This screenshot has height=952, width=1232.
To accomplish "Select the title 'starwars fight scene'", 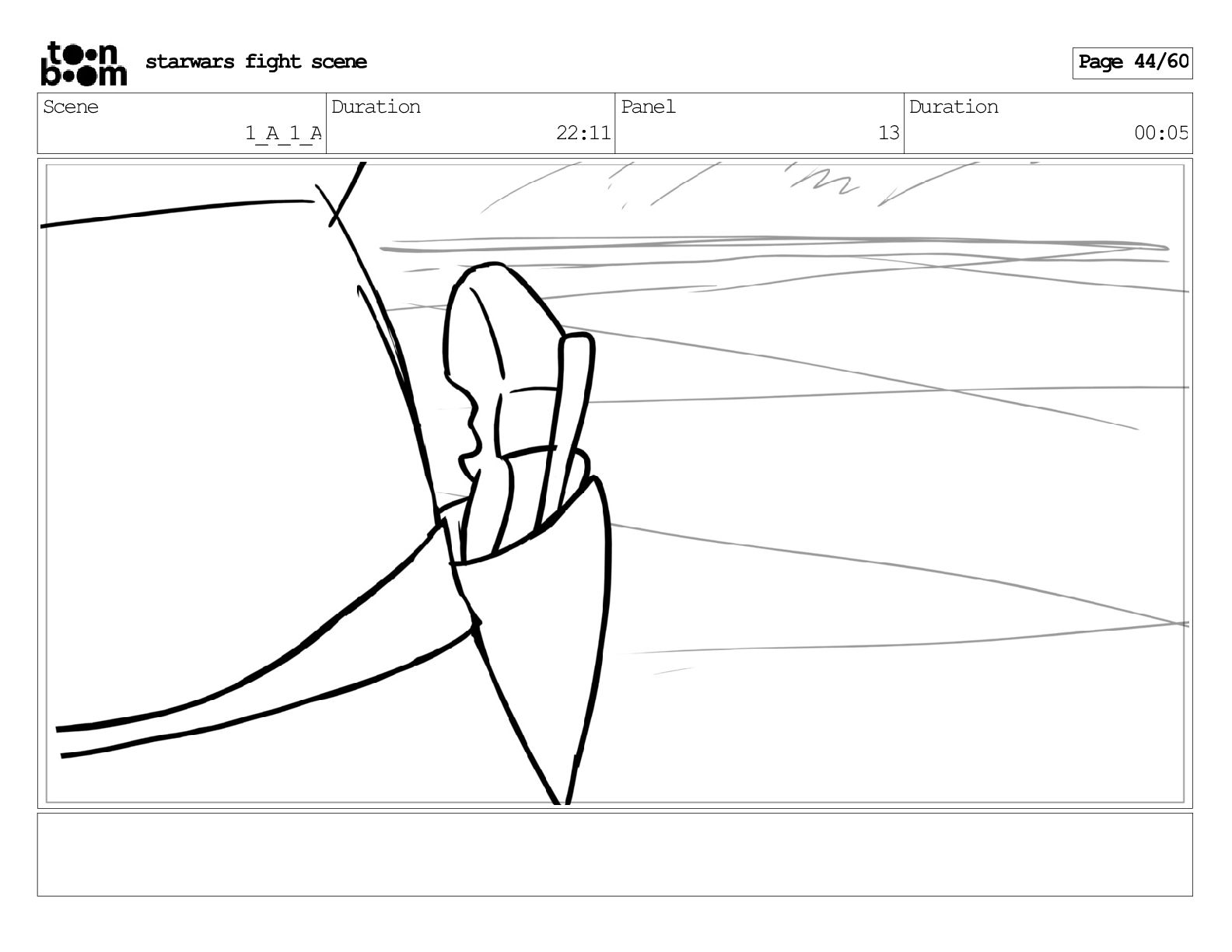I will coord(256,62).
